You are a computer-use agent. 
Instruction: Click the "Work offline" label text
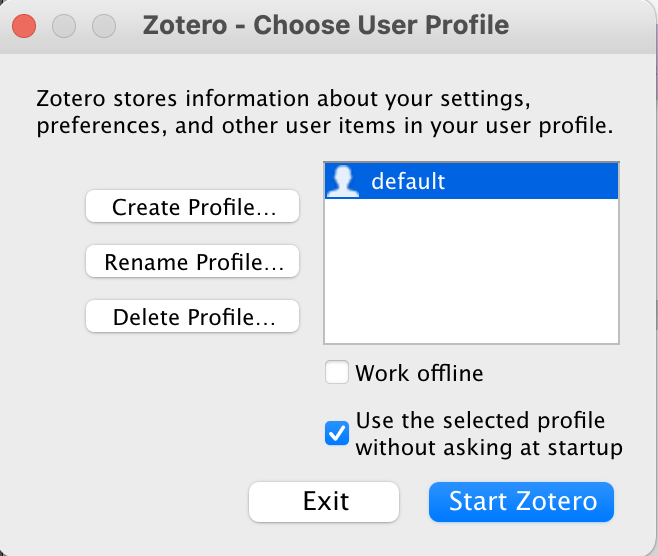coord(419,373)
